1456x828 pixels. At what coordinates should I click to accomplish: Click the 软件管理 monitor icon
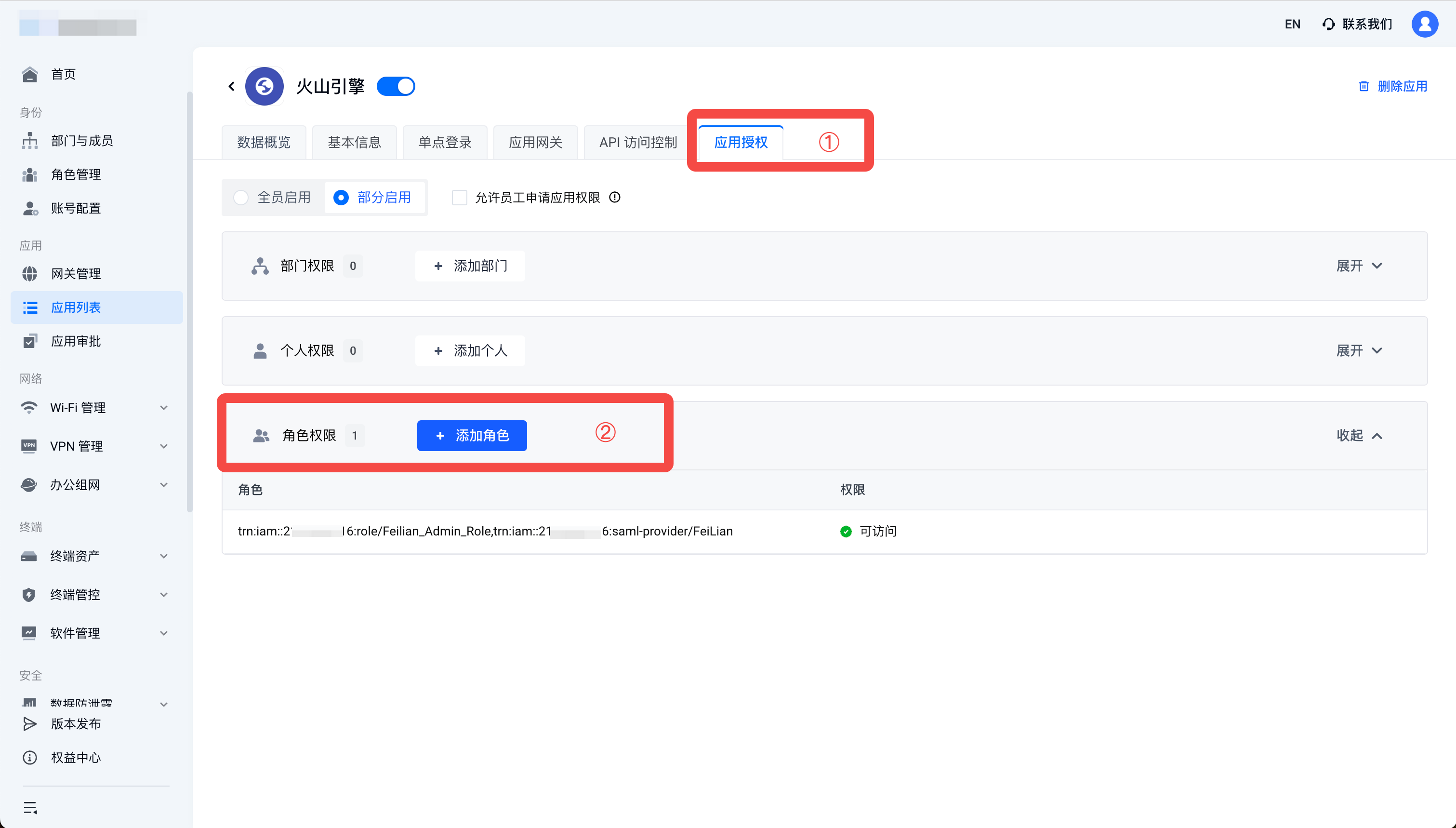[x=29, y=633]
